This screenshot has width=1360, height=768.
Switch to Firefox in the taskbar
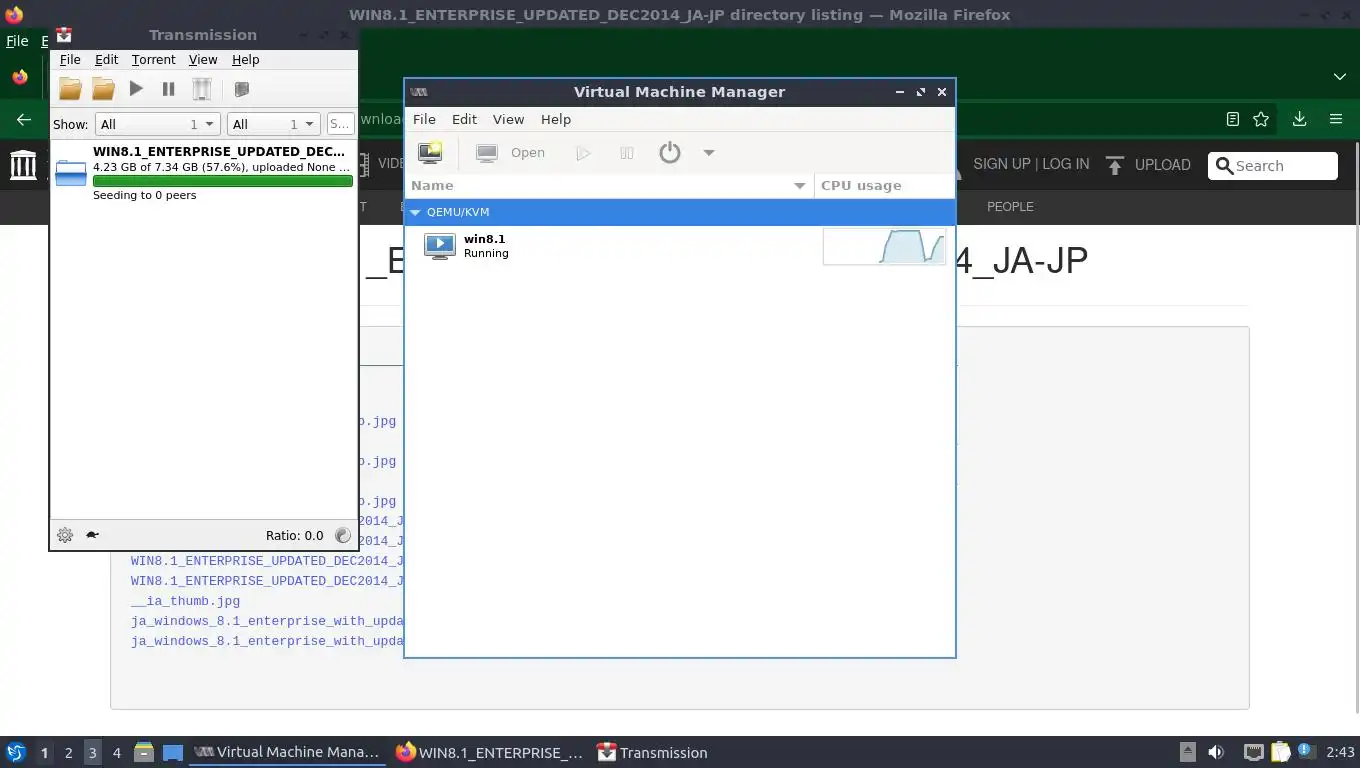pyautogui.click(x=490, y=752)
